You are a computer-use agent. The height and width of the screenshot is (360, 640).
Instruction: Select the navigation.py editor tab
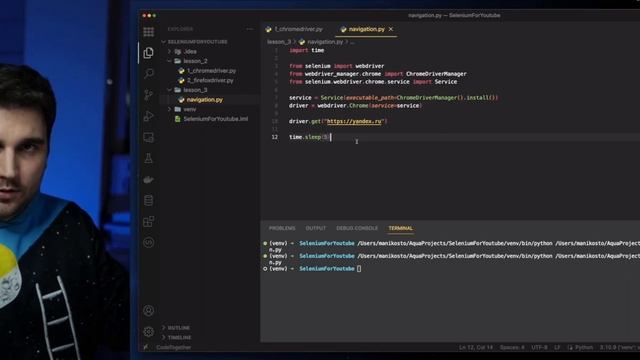(x=367, y=29)
